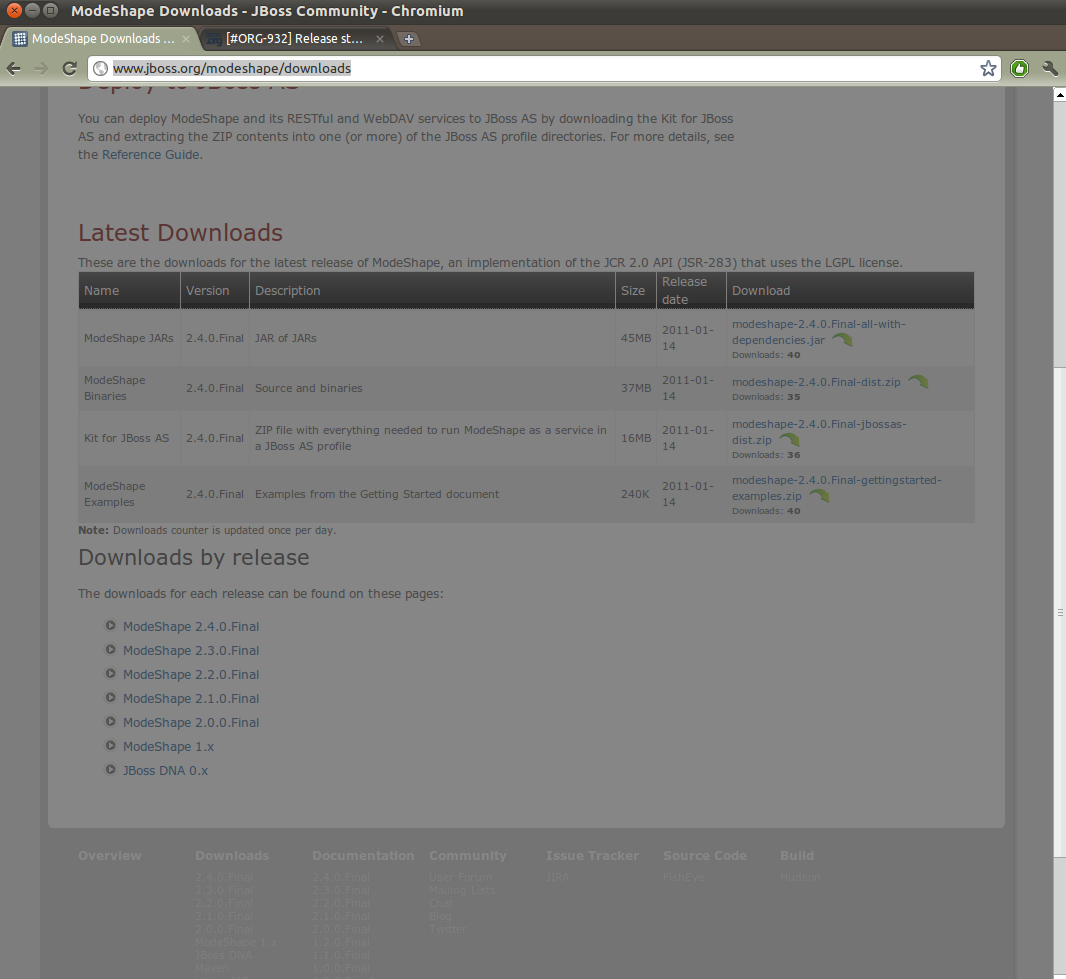Click the Source and binaries description cell
This screenshot has height=979, width=1066.
(432, 388)
